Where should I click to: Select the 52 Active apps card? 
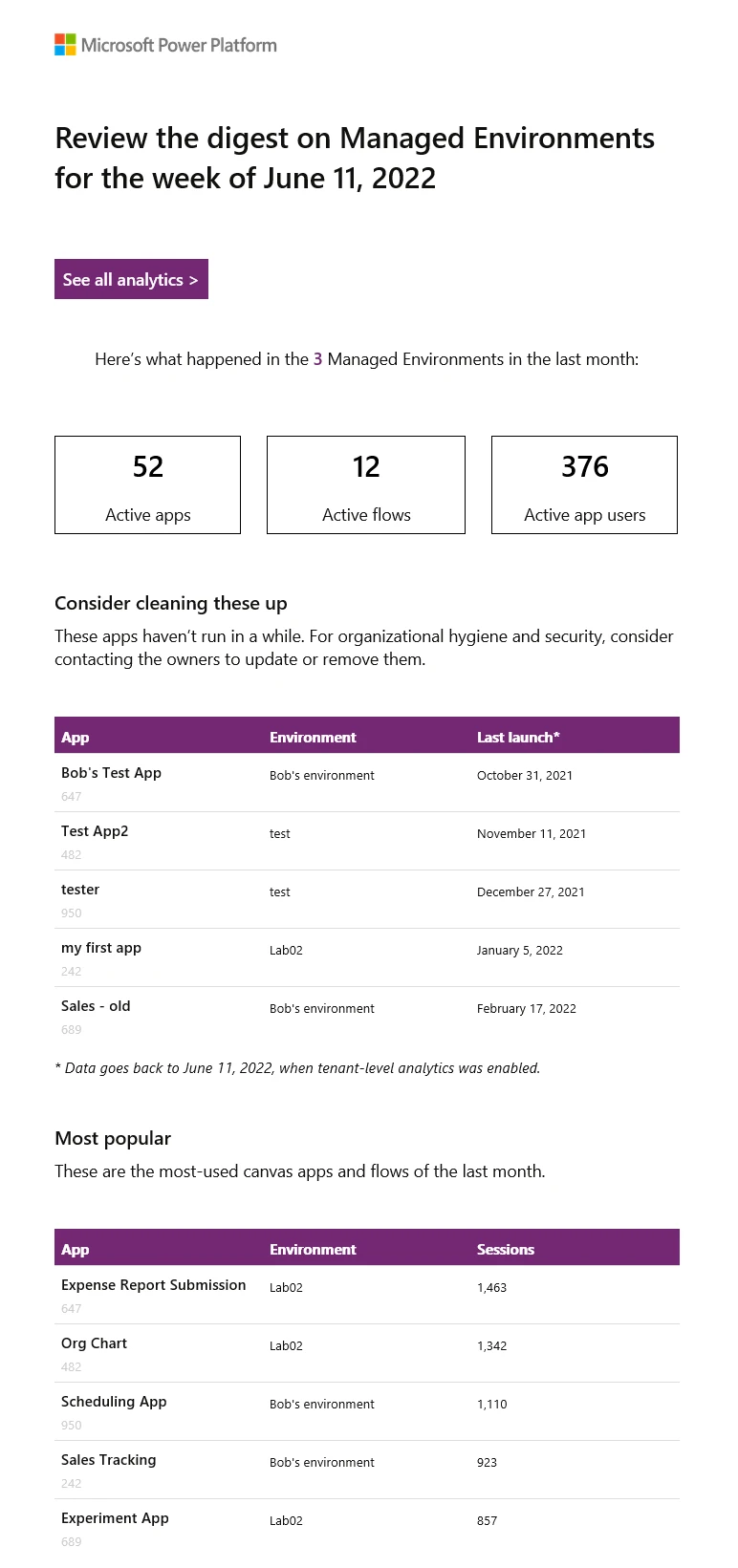tap(147, 483)
